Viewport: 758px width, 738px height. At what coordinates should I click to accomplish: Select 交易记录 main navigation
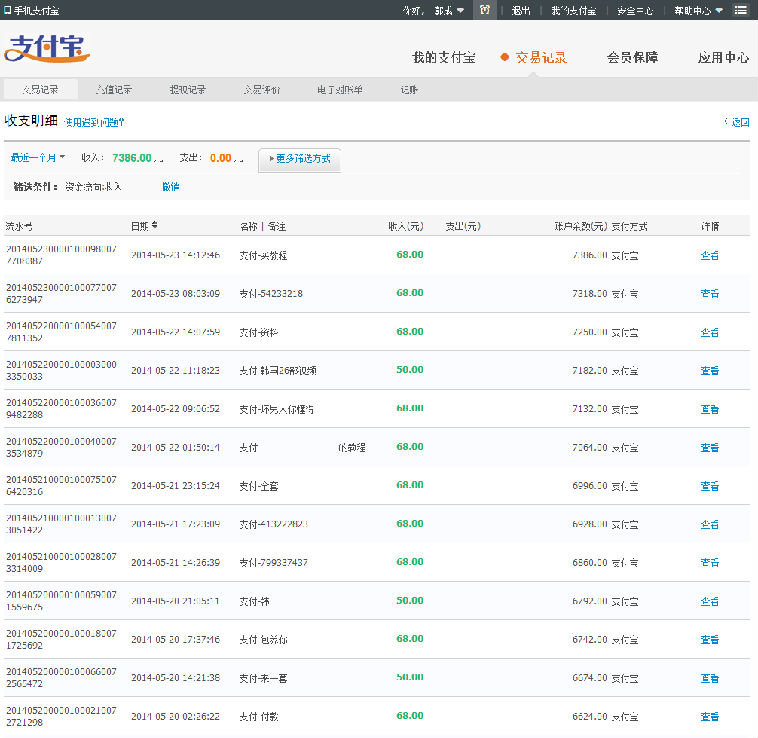[x=540, y=58]
